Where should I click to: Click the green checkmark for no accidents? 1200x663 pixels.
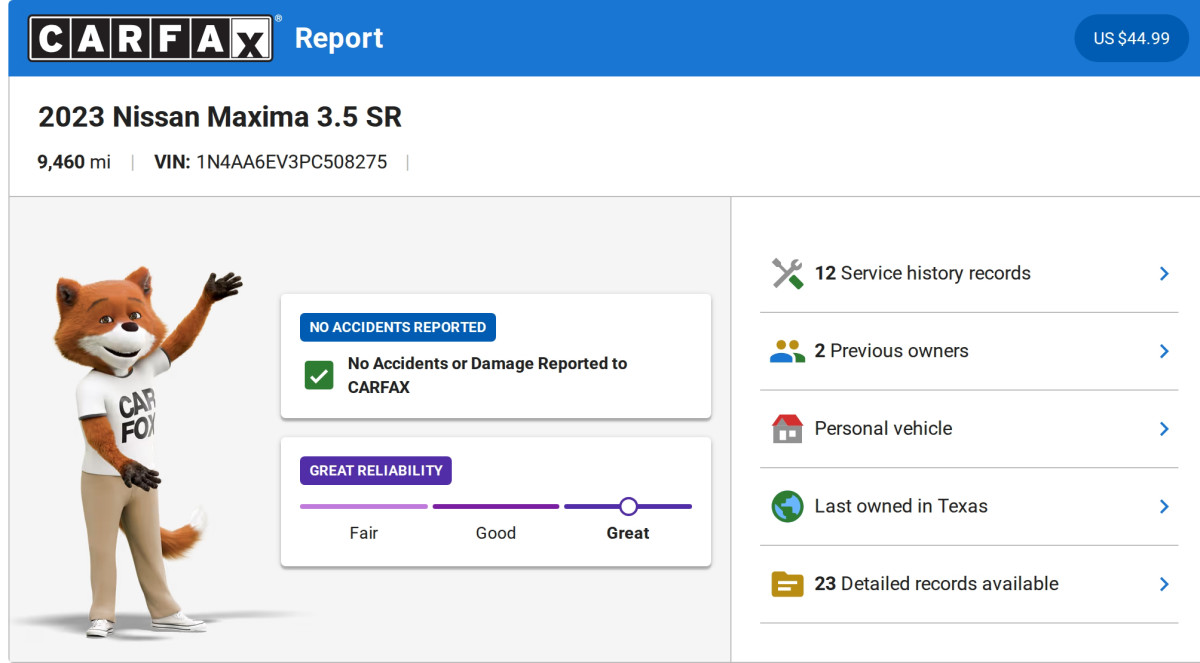point(319,375)
